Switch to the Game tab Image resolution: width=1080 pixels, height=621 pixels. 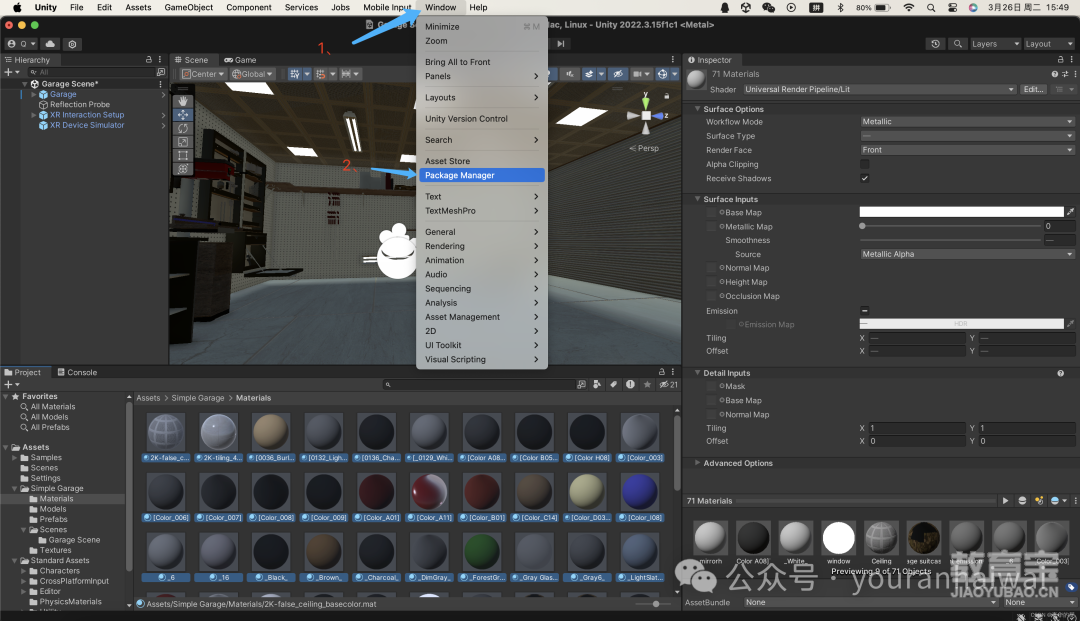240,60
